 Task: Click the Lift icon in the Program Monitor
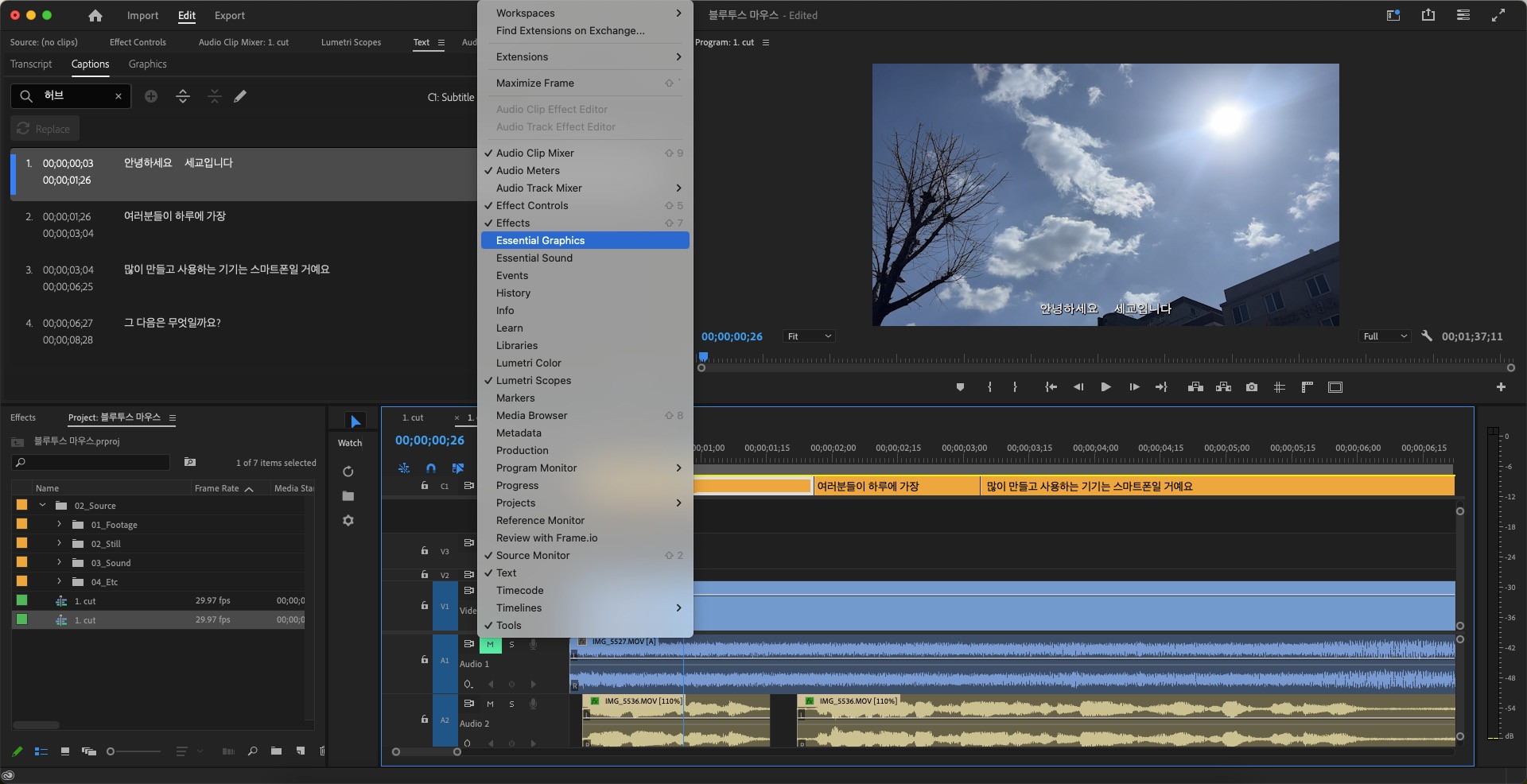pyautogui.click(x=1195, y=387)
